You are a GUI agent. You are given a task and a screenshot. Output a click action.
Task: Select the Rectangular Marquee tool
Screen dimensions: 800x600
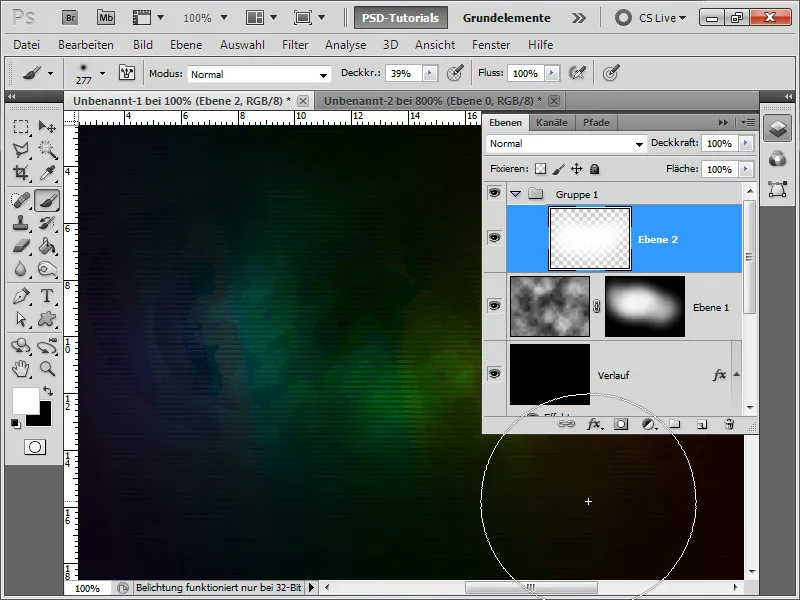pos(21,126)
